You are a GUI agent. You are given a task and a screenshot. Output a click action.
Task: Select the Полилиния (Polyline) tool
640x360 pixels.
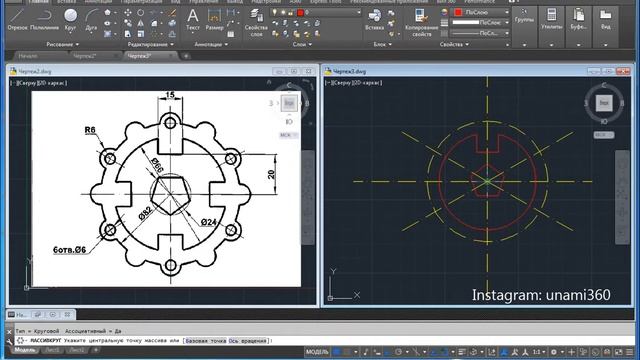pyautogui.click(x=44, y=20)
